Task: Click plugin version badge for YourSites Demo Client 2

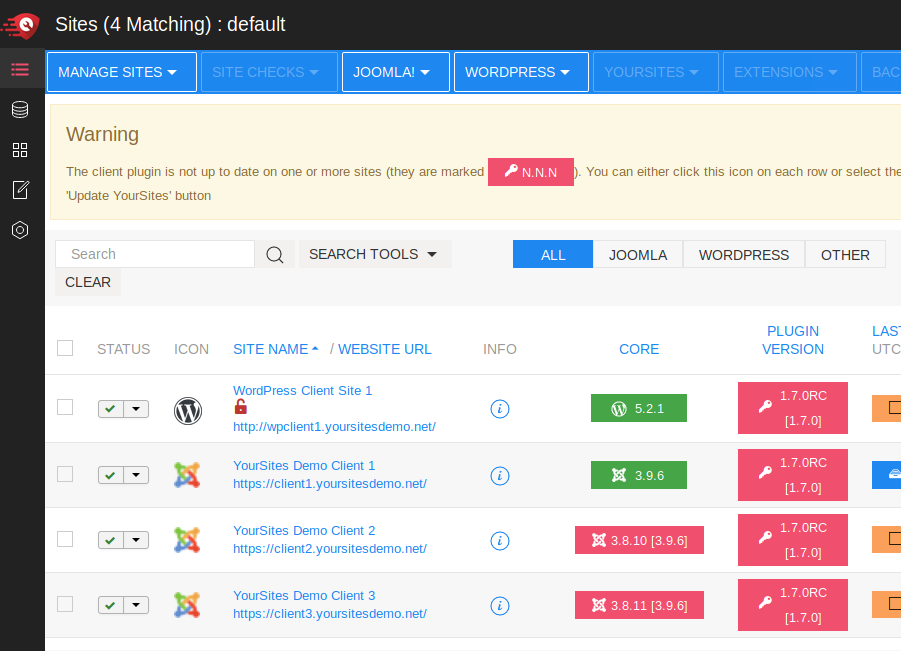Action: [x=793, y=540]
